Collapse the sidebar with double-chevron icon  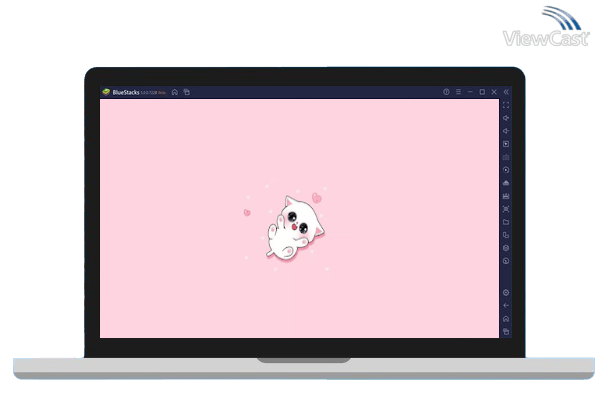(x=506, y=92)
